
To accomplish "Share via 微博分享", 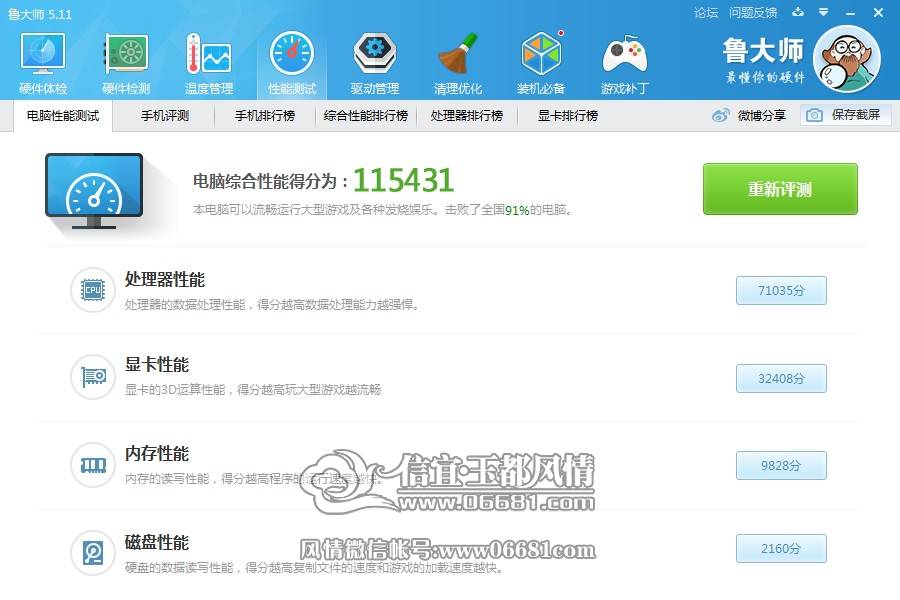I will pos(749,115).
